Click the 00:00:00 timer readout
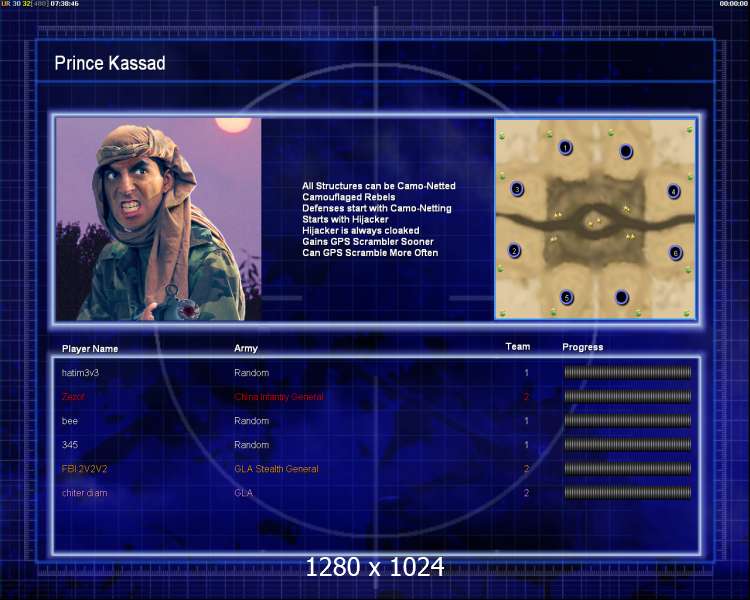750x600 pixels. click(733, 3)
